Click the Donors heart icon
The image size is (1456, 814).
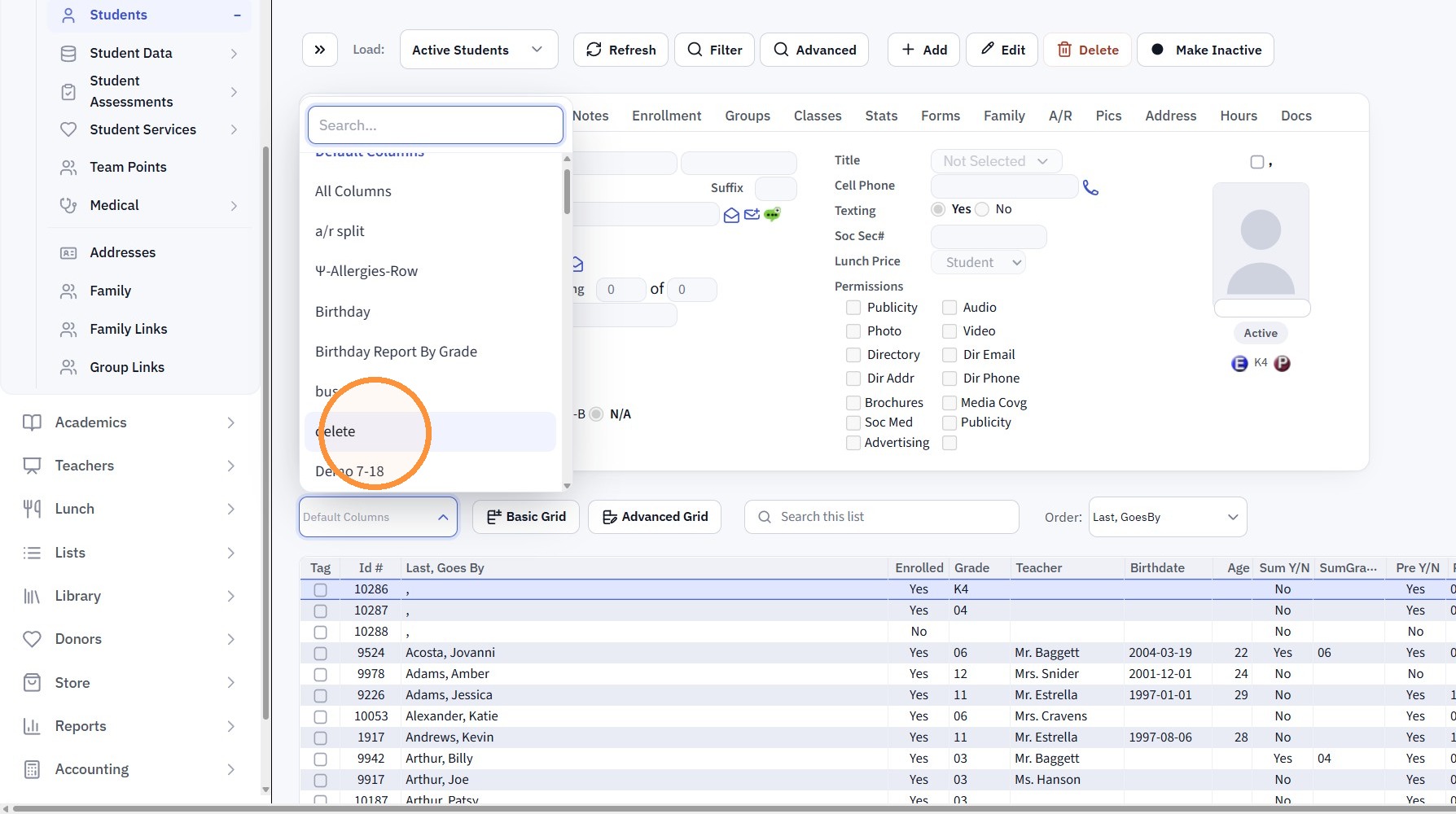pyautogui.click(x=32, y=639)
